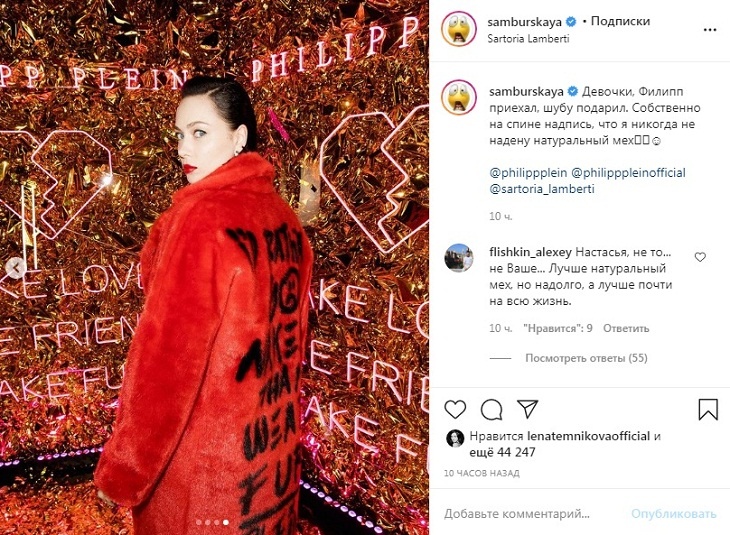Save the post with the bookmark icon

pyautogui.click(x=708, y=409)
